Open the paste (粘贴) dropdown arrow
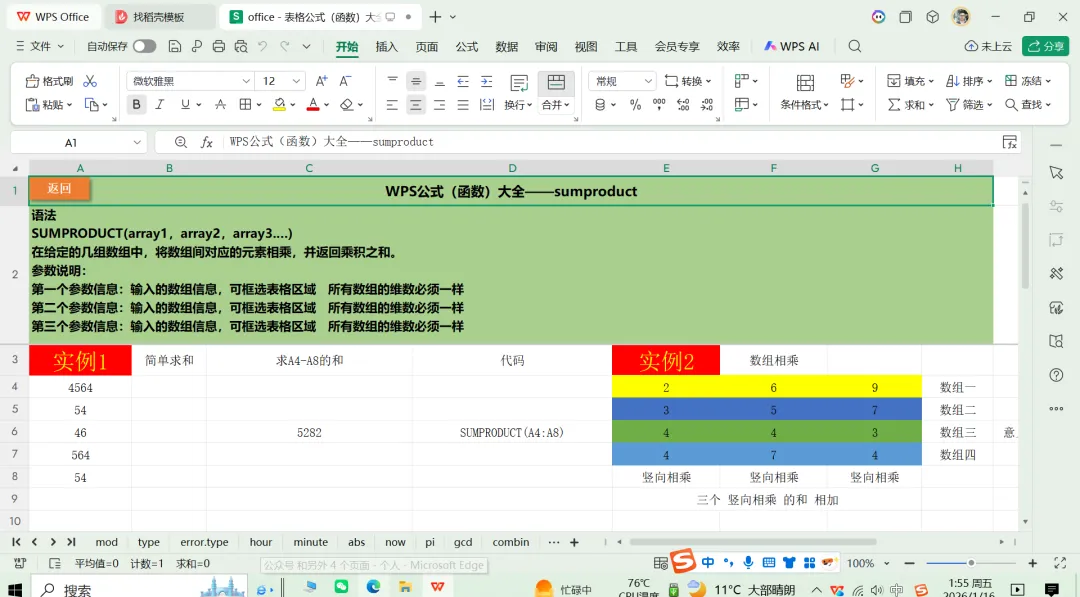Image resolution: width=1080 pixels, height=597 pixels. 70,105
